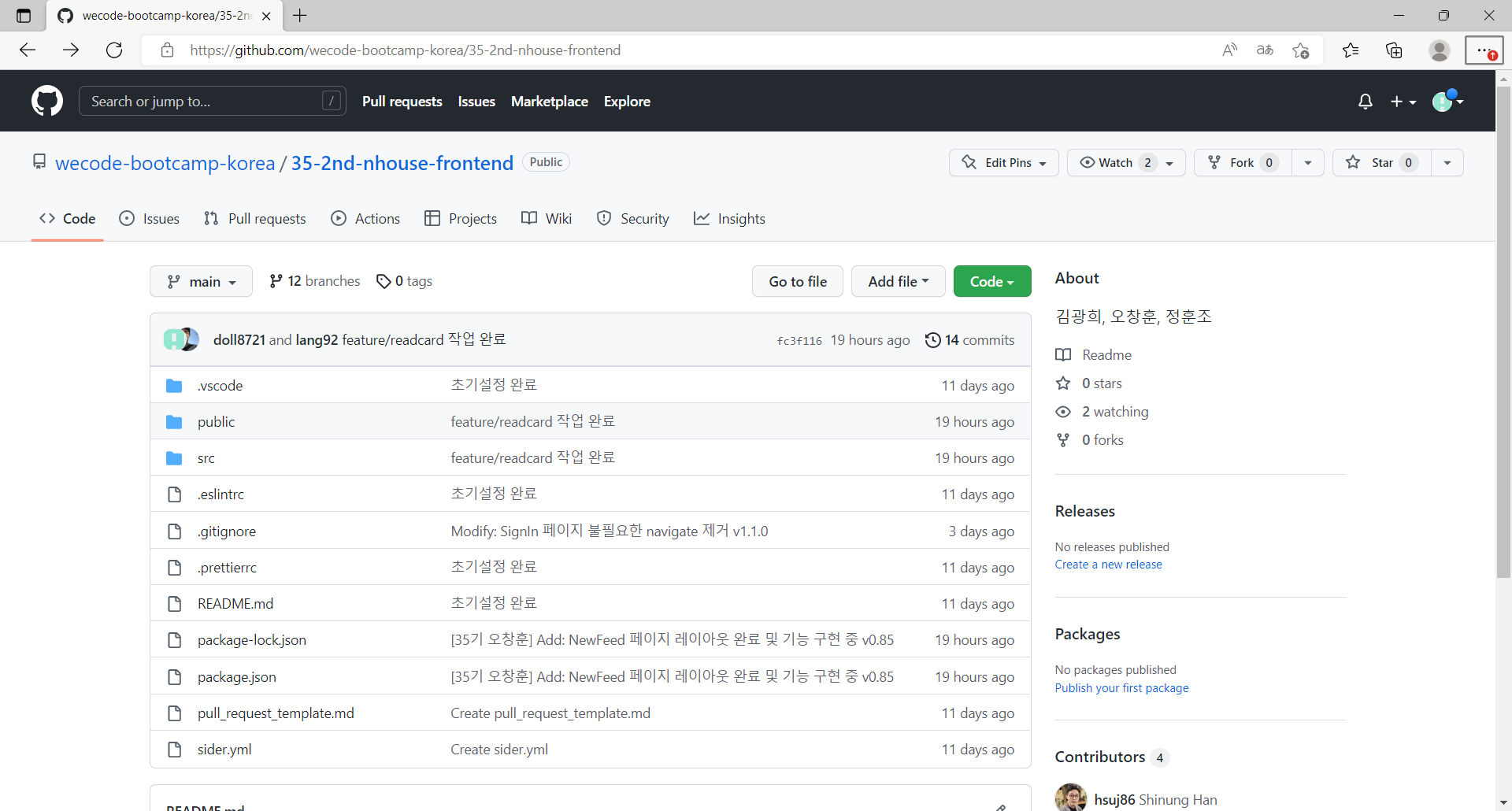Screen dimensions: 1512x811
Task: Focus the Search or jump to field
Action: click(211, 101)
